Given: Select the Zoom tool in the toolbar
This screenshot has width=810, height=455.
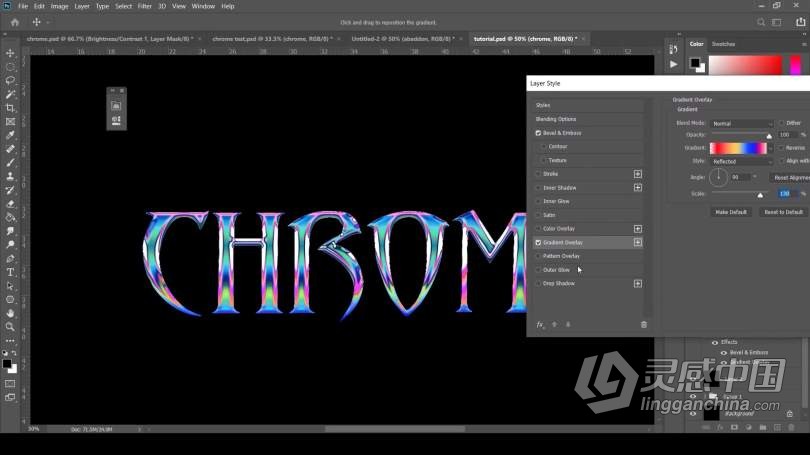Looking at the screenshot, I should (10, 326).
